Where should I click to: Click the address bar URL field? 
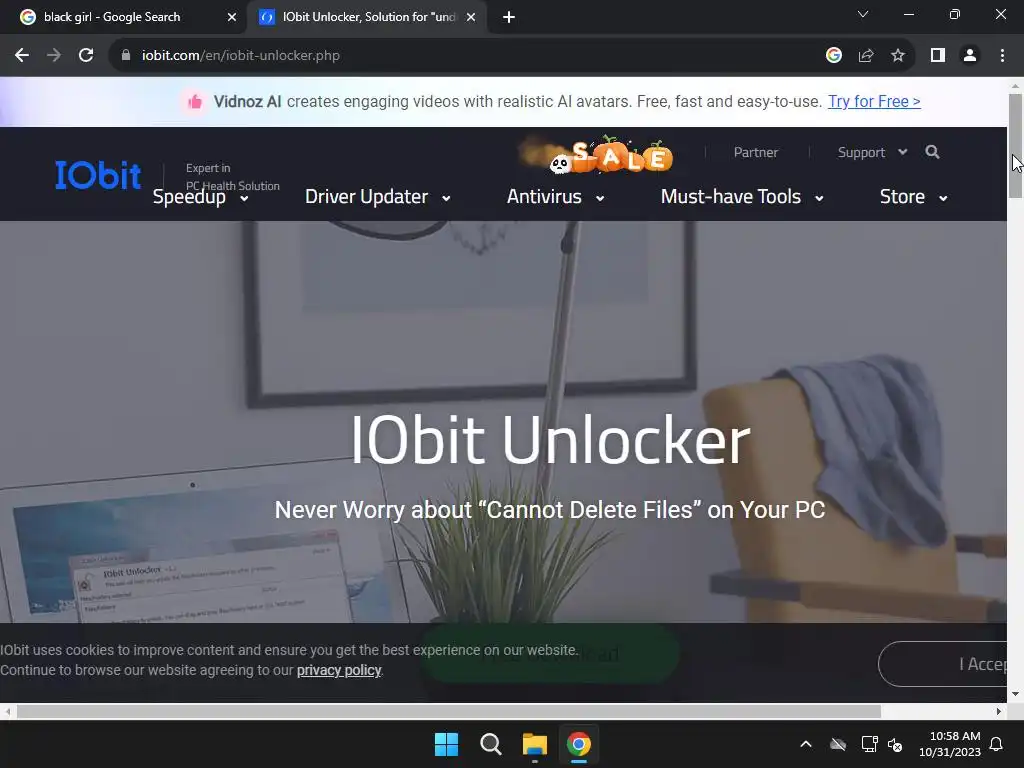pyautogui.click(x=470, y=56)
